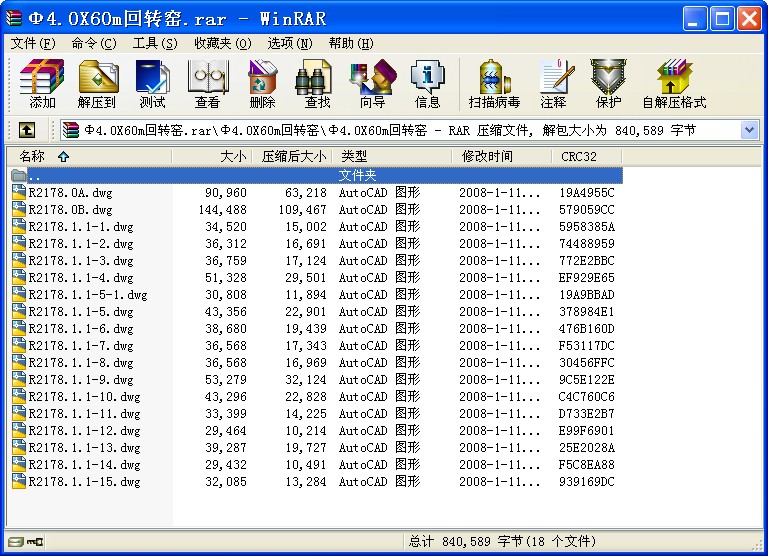Click status bar total 840,589 字节 text
This screenshot has width=768, height=556.
[502, 541]
